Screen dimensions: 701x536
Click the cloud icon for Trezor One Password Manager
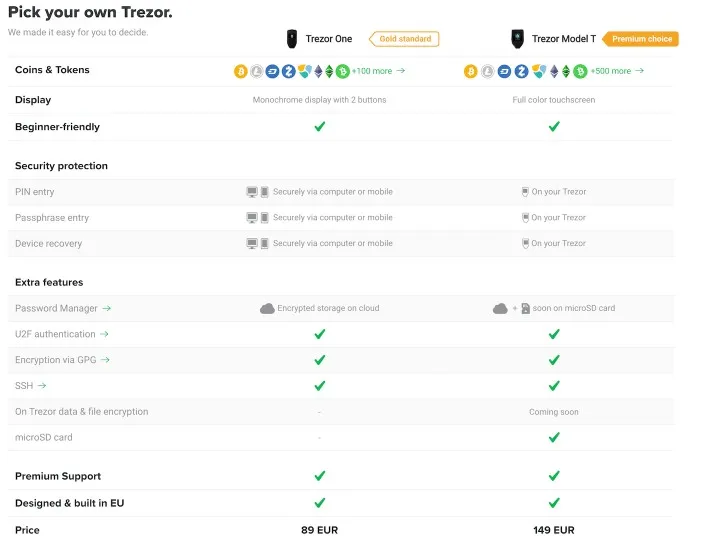coord(267,308)
